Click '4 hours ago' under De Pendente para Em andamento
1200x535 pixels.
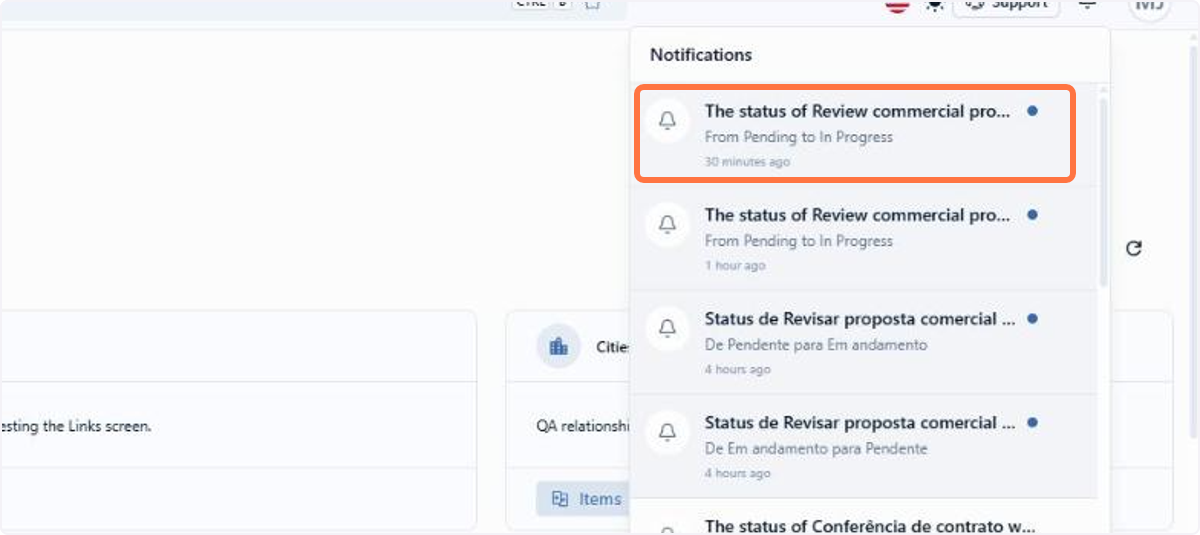coord(737,370)
